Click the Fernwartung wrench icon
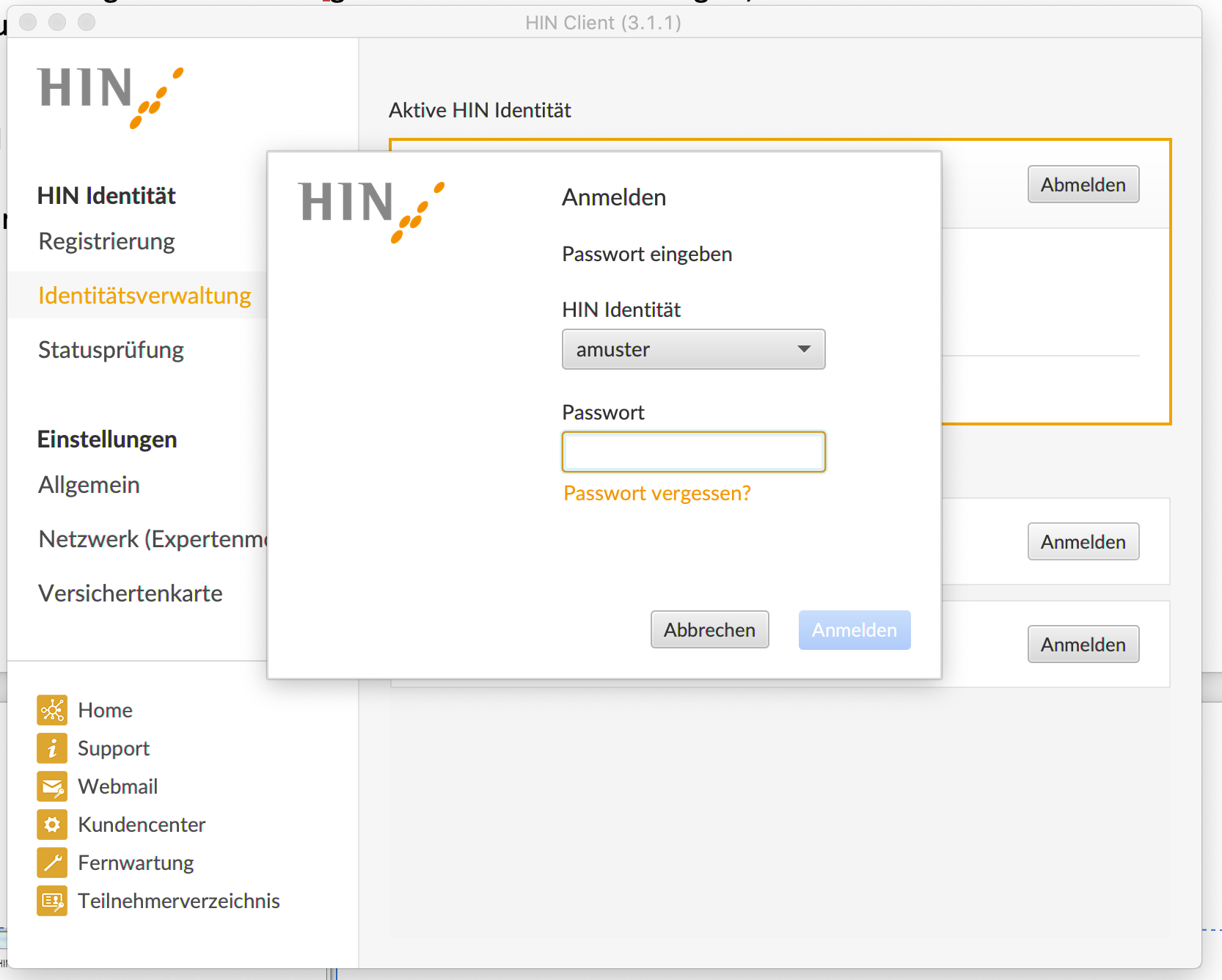1222x980 pixels. click(x=52, y=863)
